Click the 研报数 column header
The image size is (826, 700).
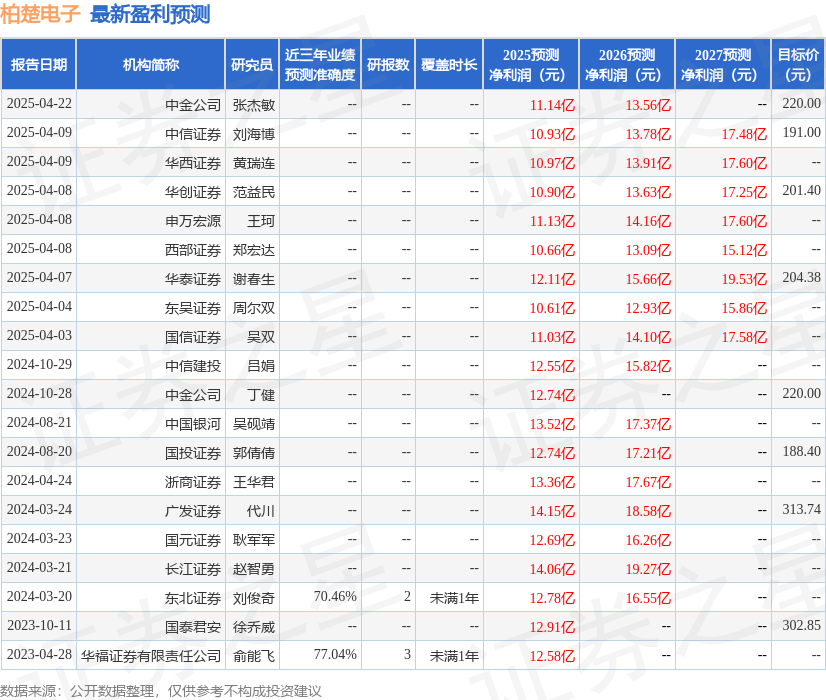[x=388, y=64]
